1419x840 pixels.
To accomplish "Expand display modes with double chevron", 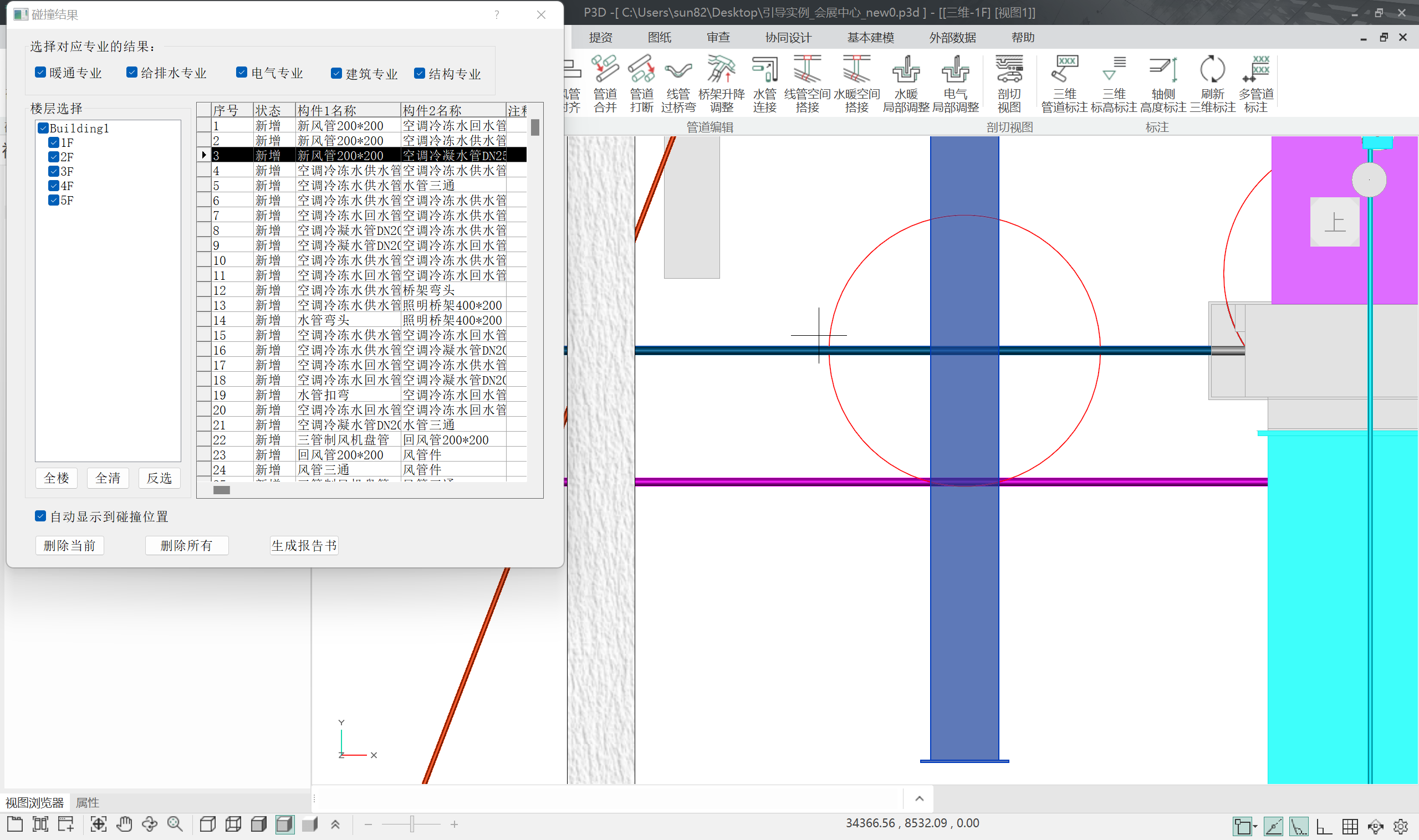I will click(335, 824).
